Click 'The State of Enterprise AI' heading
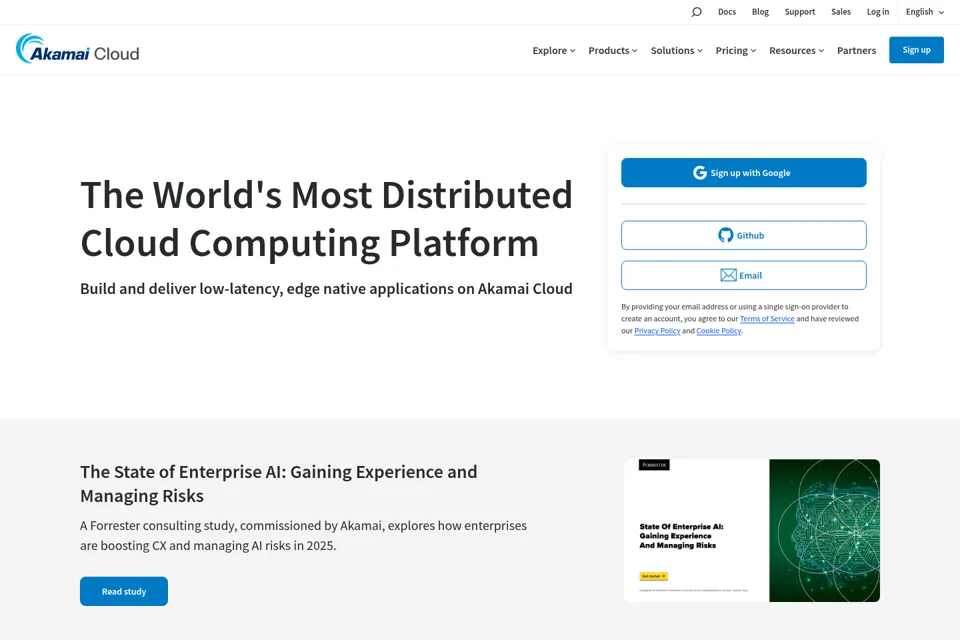 coord(279,483)
